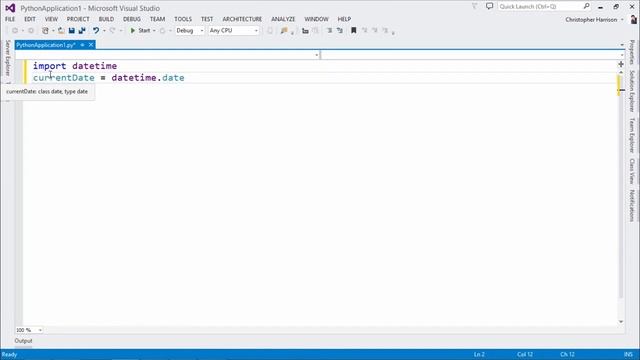The image size is (640, 360).
Task: Click the editor split-window plus icon
Action: [x=621, y=64]
